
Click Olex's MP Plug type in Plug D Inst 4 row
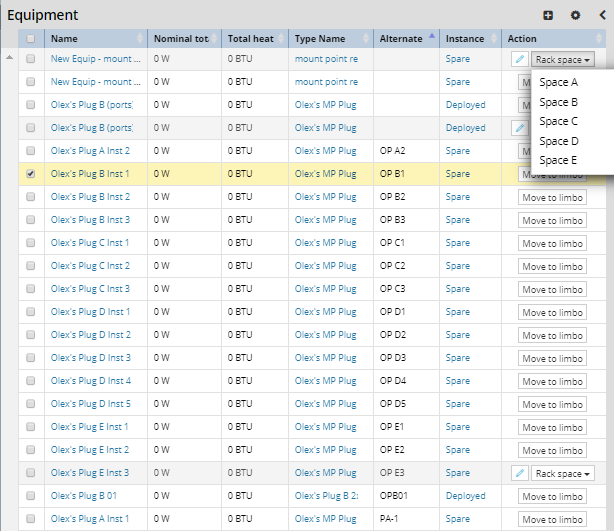click(x=325, y=381)
